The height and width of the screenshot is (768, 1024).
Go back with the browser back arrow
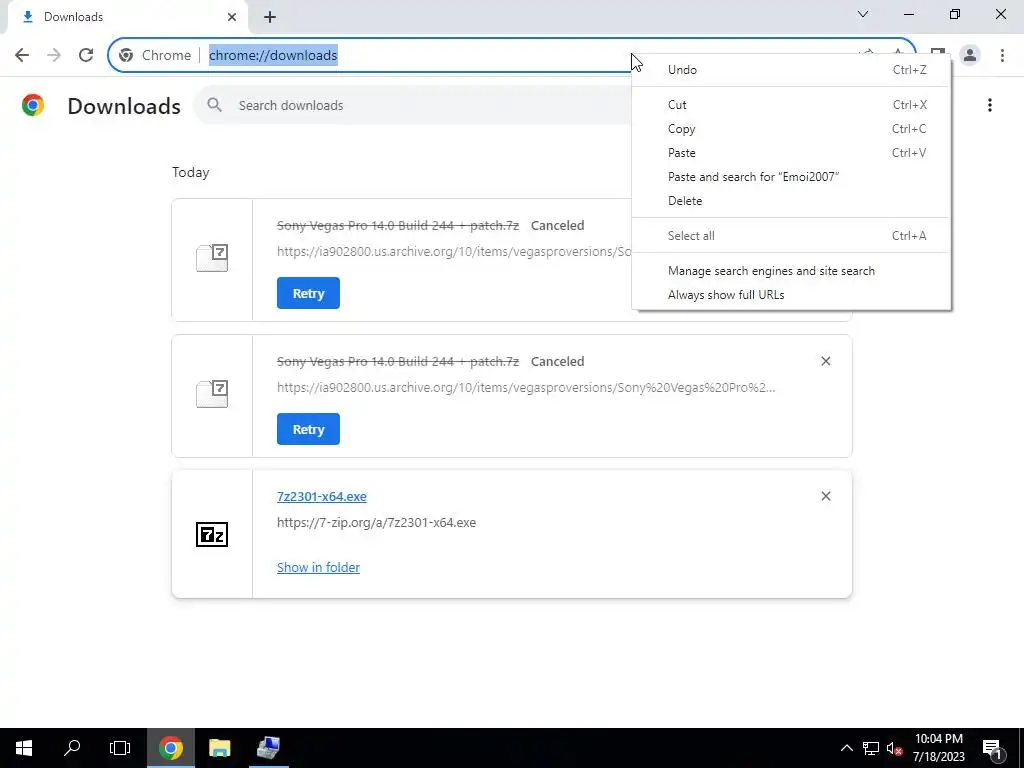[x=22, y=55]
